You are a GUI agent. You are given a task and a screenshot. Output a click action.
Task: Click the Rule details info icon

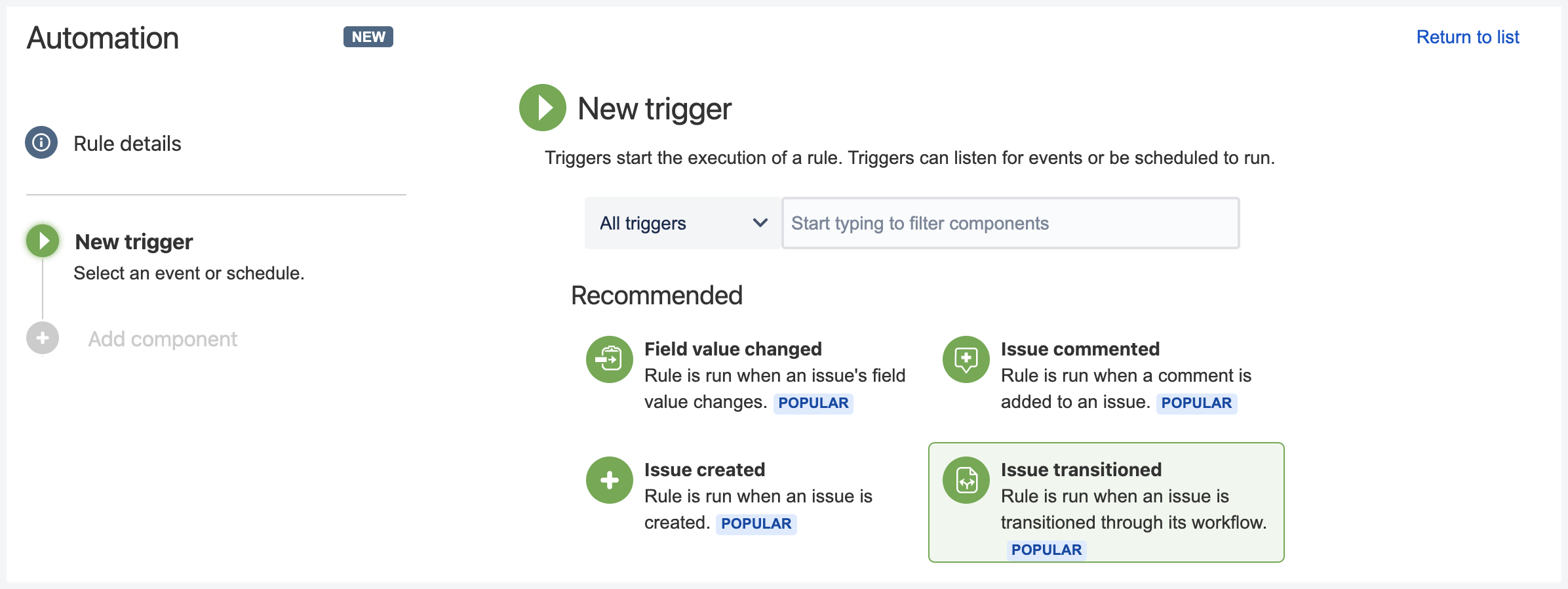(41, 143)
